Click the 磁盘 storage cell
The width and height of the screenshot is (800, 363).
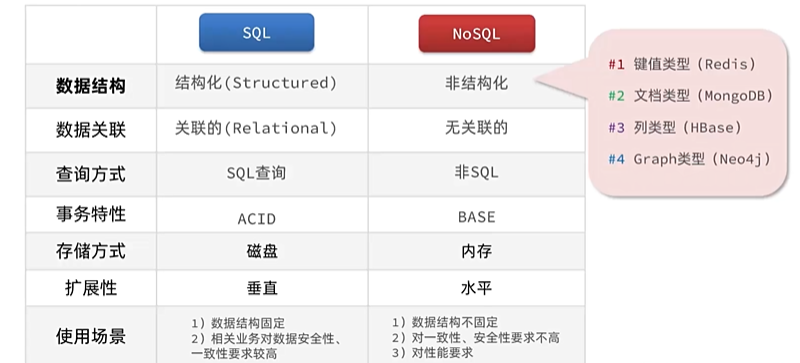pyautogui.click(x=262, y=251)
